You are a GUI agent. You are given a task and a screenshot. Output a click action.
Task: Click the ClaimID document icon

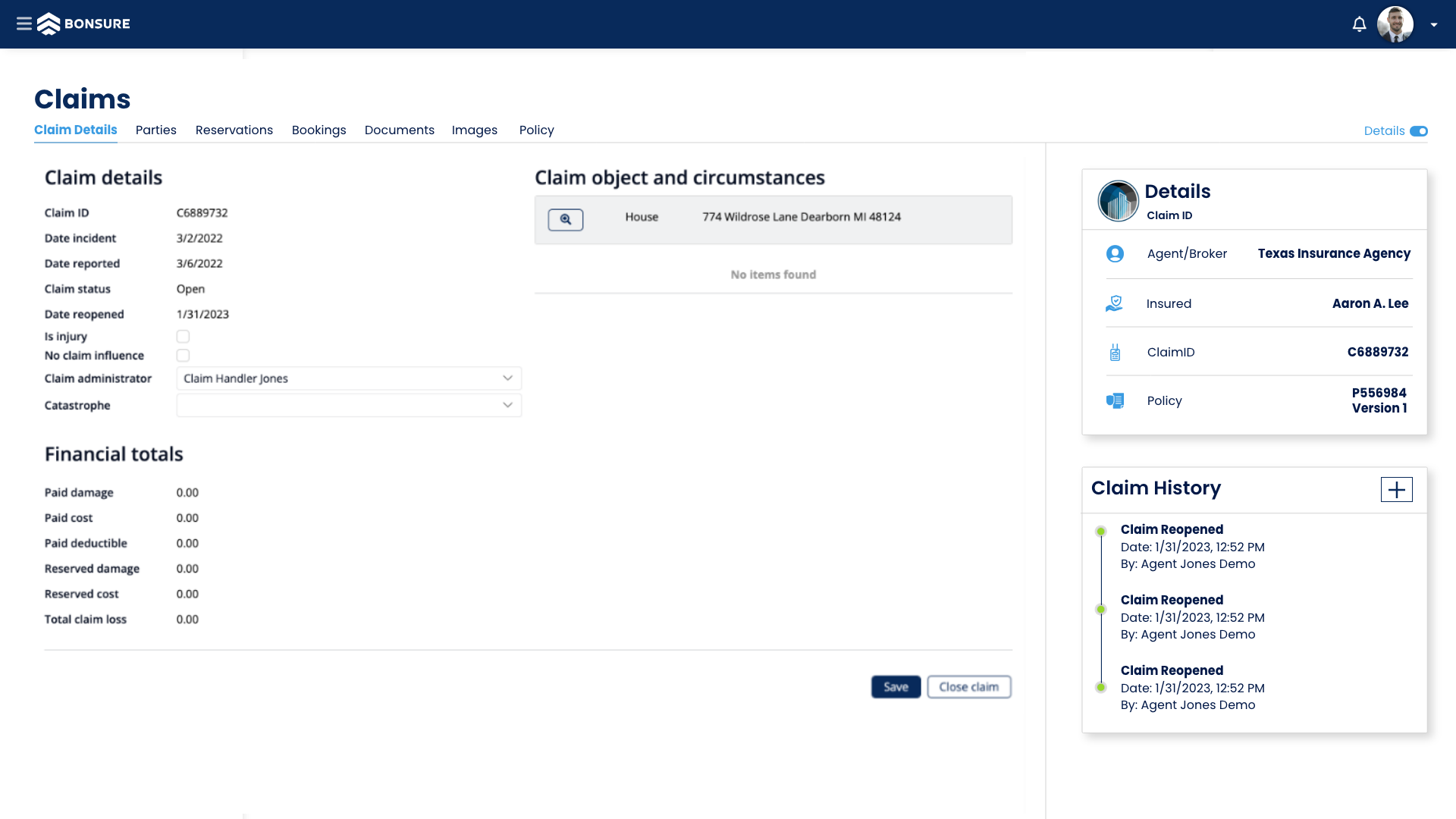[1115, 352]
